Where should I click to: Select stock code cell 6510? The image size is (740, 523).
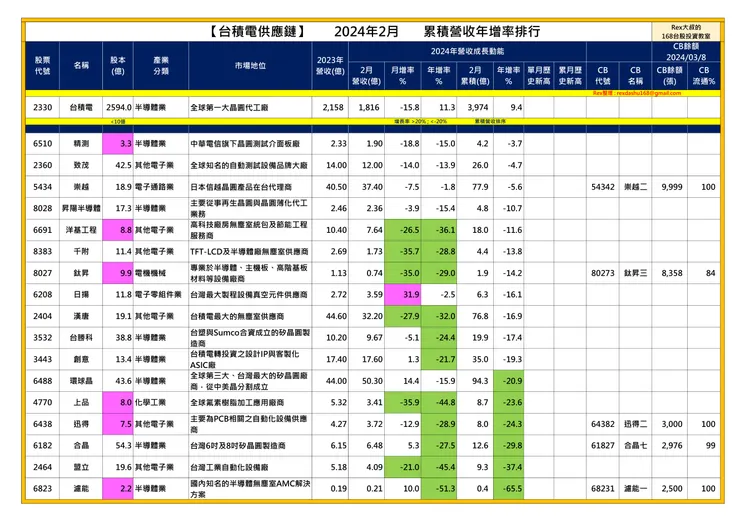(x=42, y=143)
